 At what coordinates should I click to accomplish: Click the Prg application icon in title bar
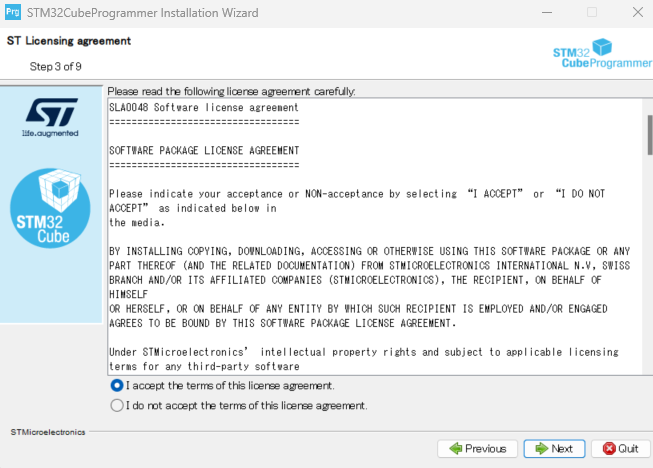click(x=13, y=13)
